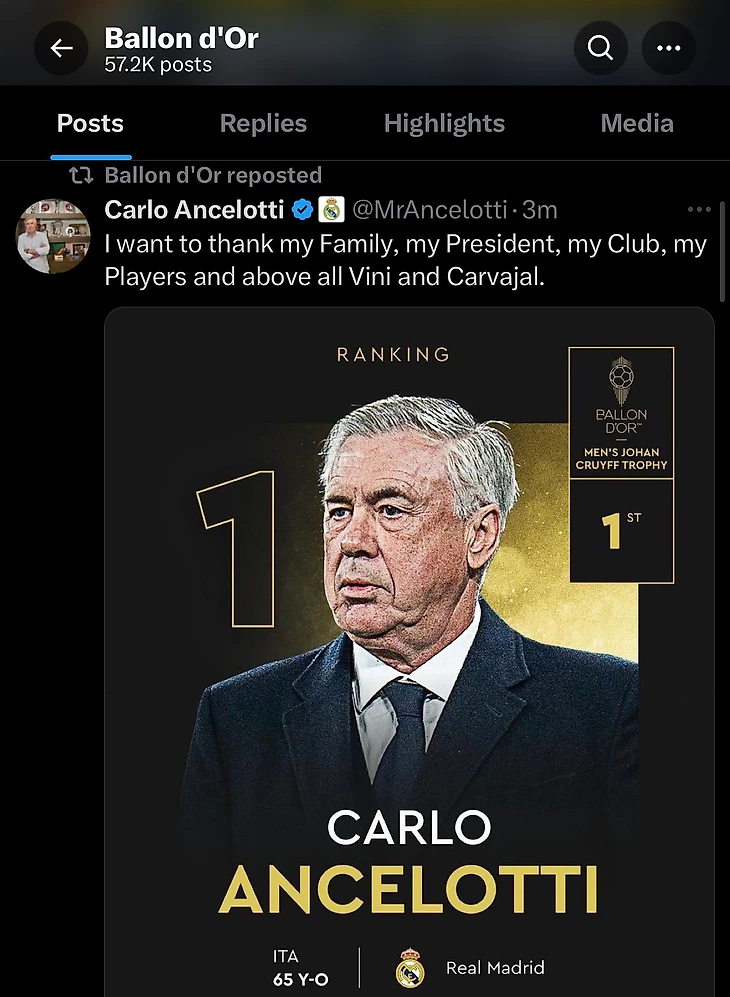Open the Ancelotti ranking image
Viewport: 730px width, 997px height.
(x=410, y=650)
